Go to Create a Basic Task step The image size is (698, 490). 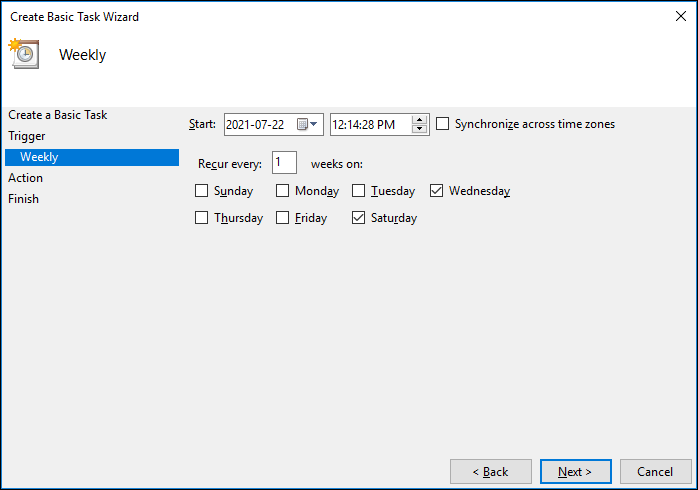[x=58, y=115]
